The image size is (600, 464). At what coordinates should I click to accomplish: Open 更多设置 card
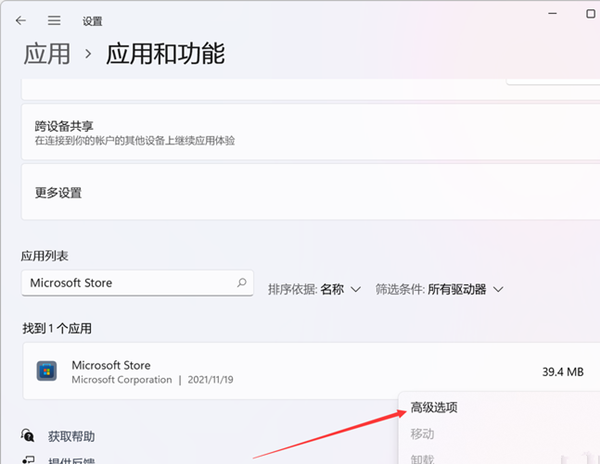(310, 192)
